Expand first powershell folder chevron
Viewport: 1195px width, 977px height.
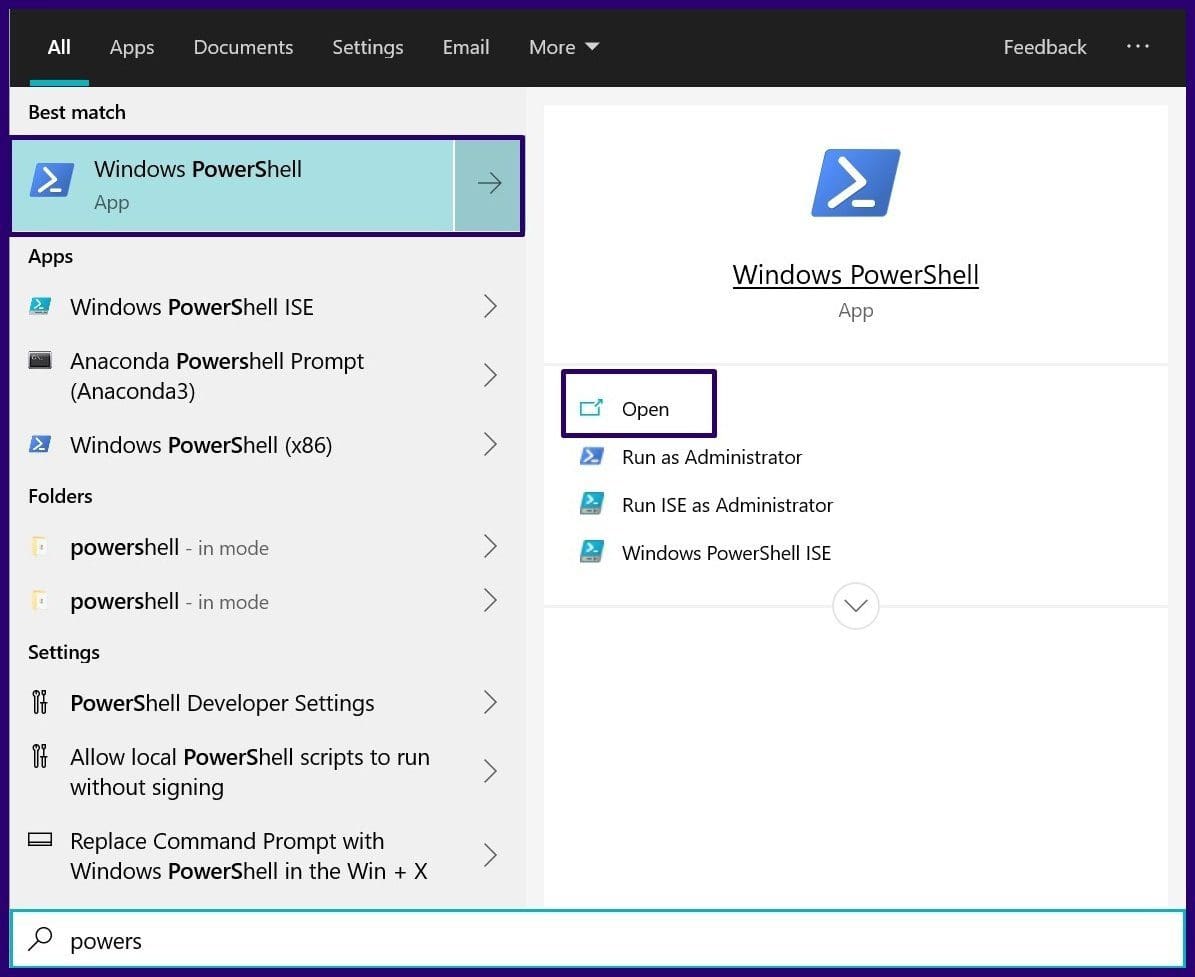point(490,546)
